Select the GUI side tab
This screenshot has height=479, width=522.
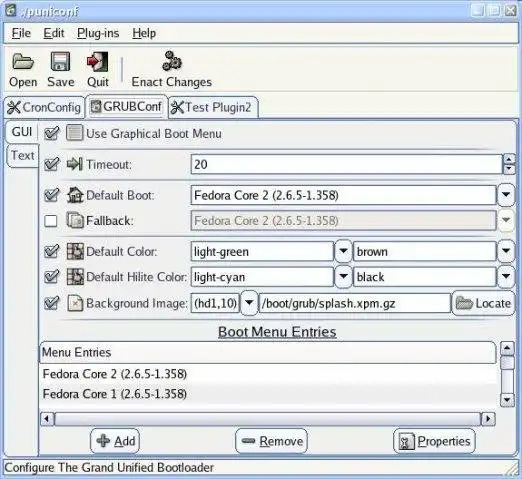coord(22,132)
